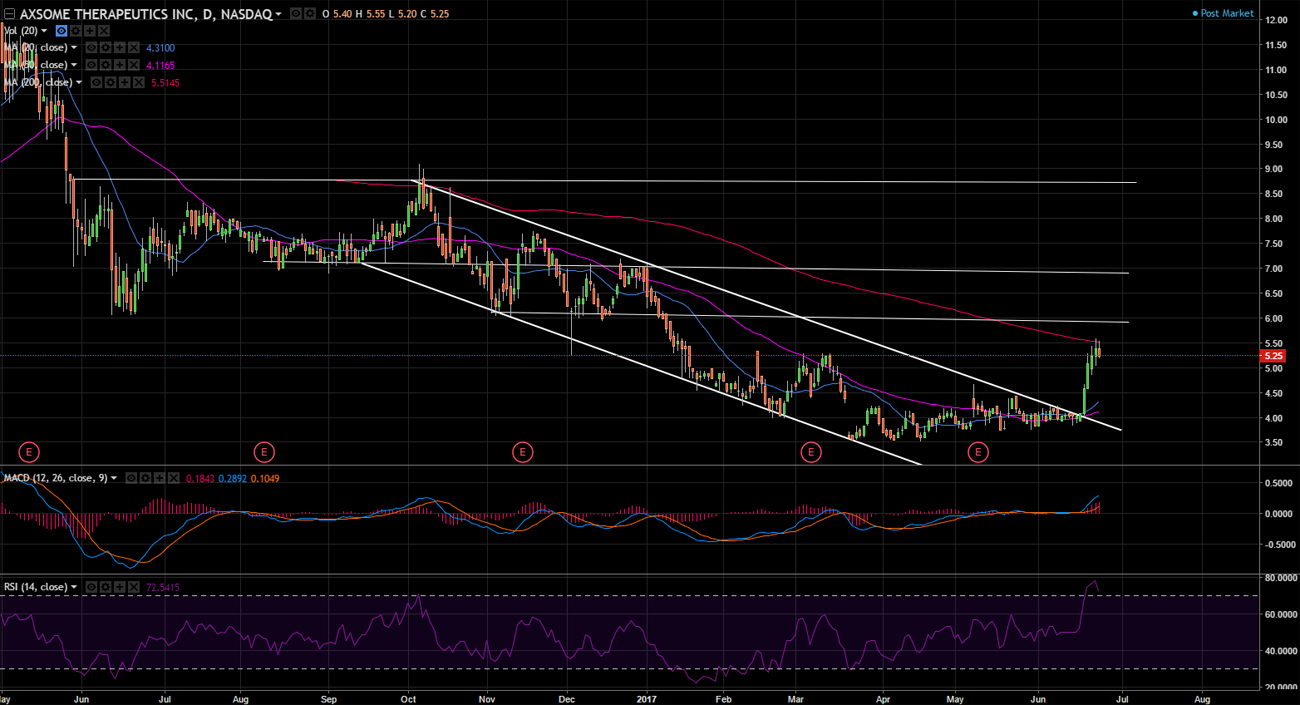The width and height of the screenshot is (1300, 705).
Task: Click the MA 200 value 5.5145
Action: click(165, 82)
